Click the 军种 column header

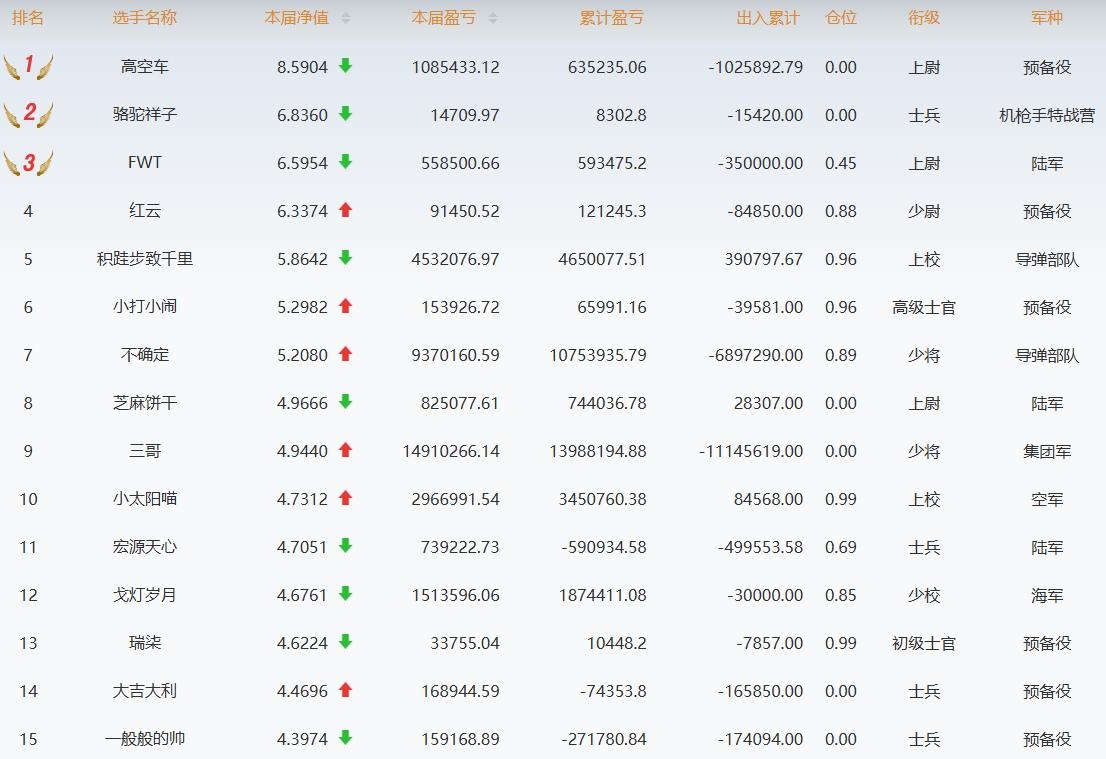click(1047, 19)
